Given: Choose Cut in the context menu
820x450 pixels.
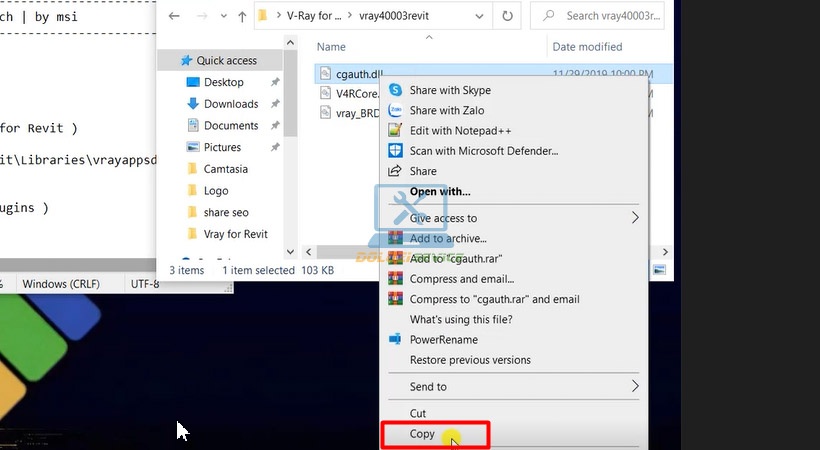Looking at the screenshot, I should pos(418,413).
